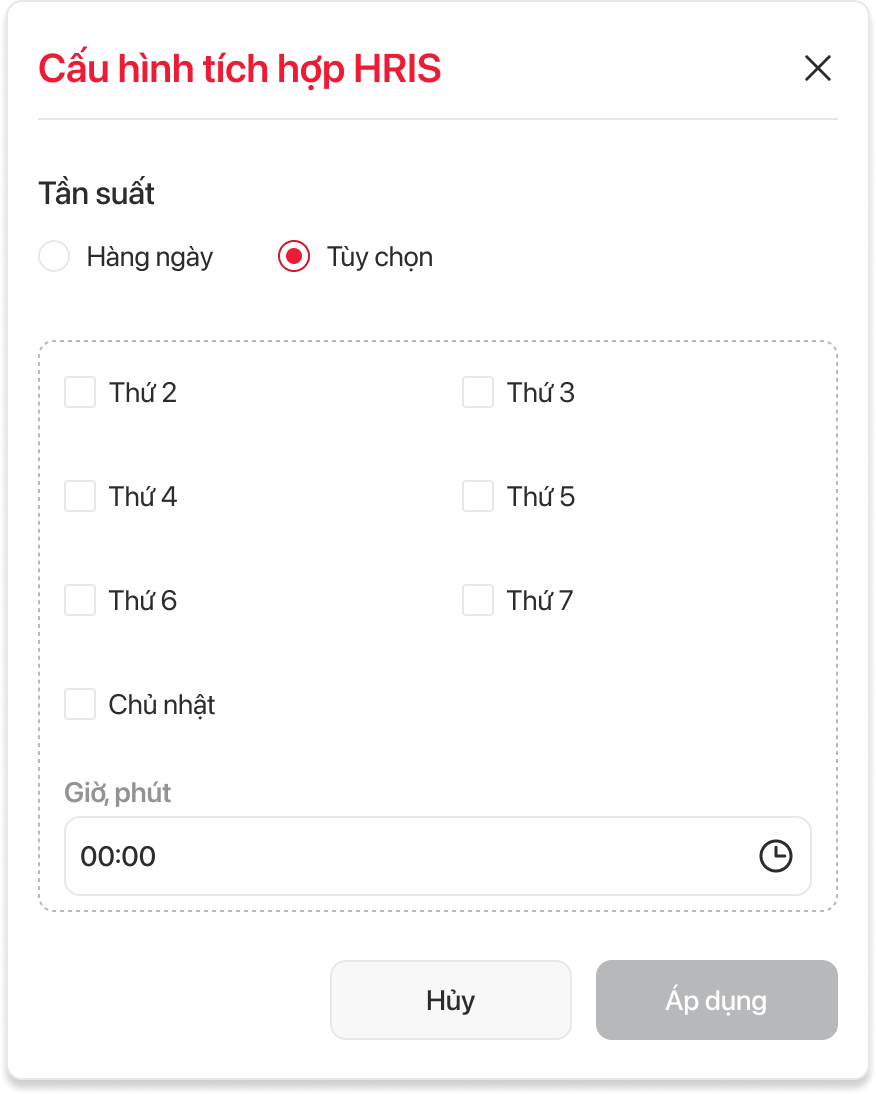
Task: Click the 'Giờ, phút' field label
Action: tap(118, 793)
